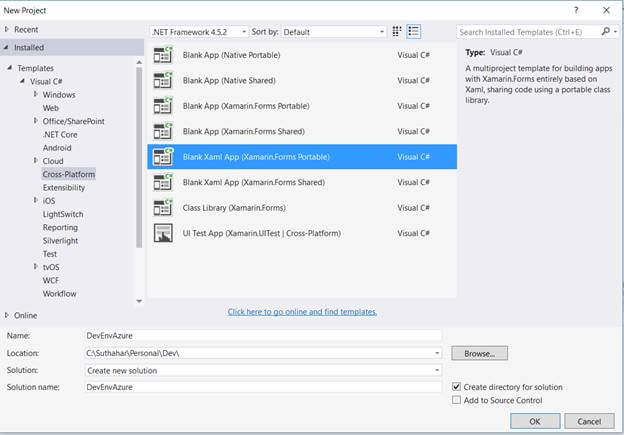Collapse the Templates tree node
This screenshot has width=624, height=435.
coord(10,68)
